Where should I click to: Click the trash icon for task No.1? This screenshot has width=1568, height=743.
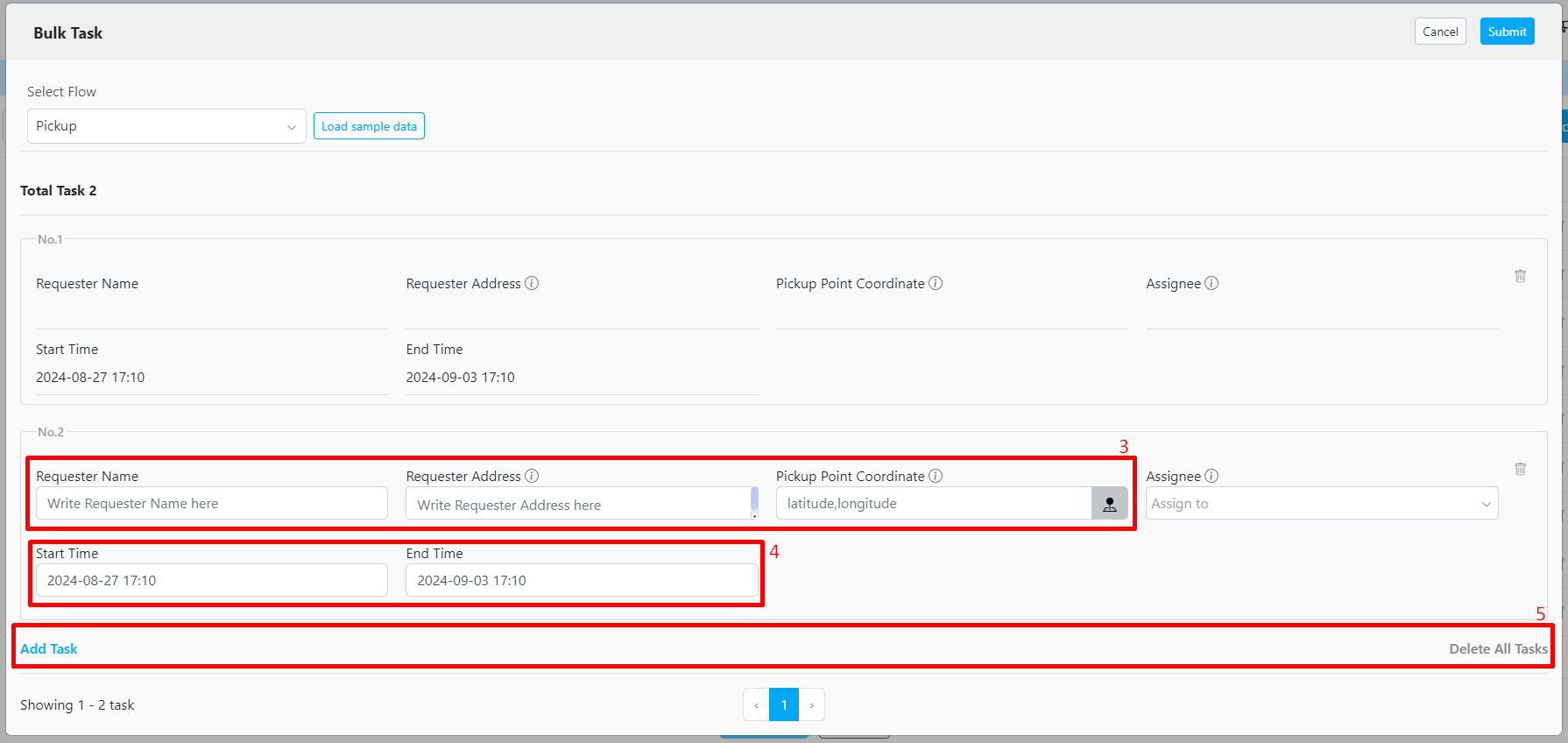click(1520, 276)
